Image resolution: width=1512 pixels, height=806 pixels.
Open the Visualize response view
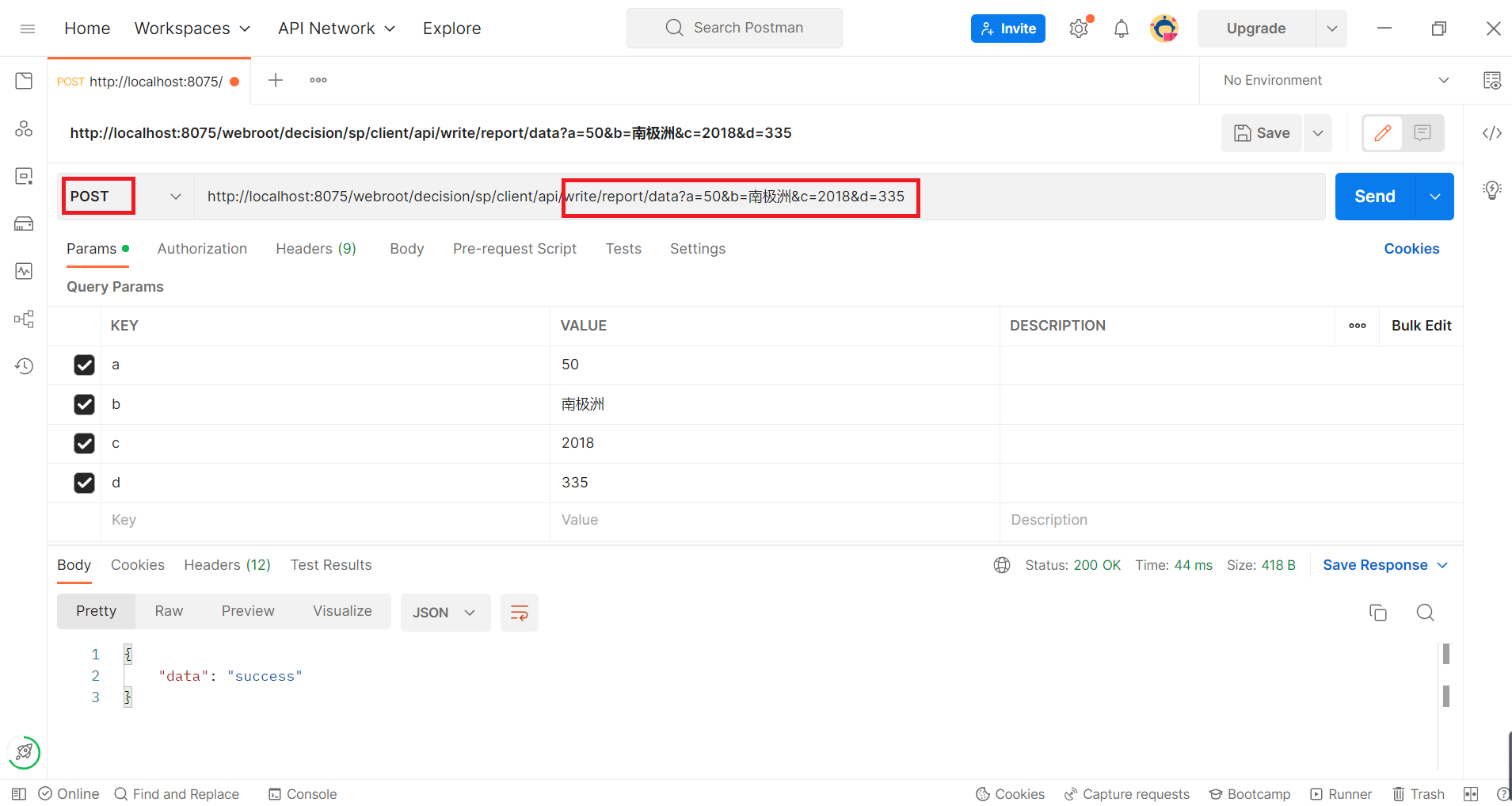(342, 611)
